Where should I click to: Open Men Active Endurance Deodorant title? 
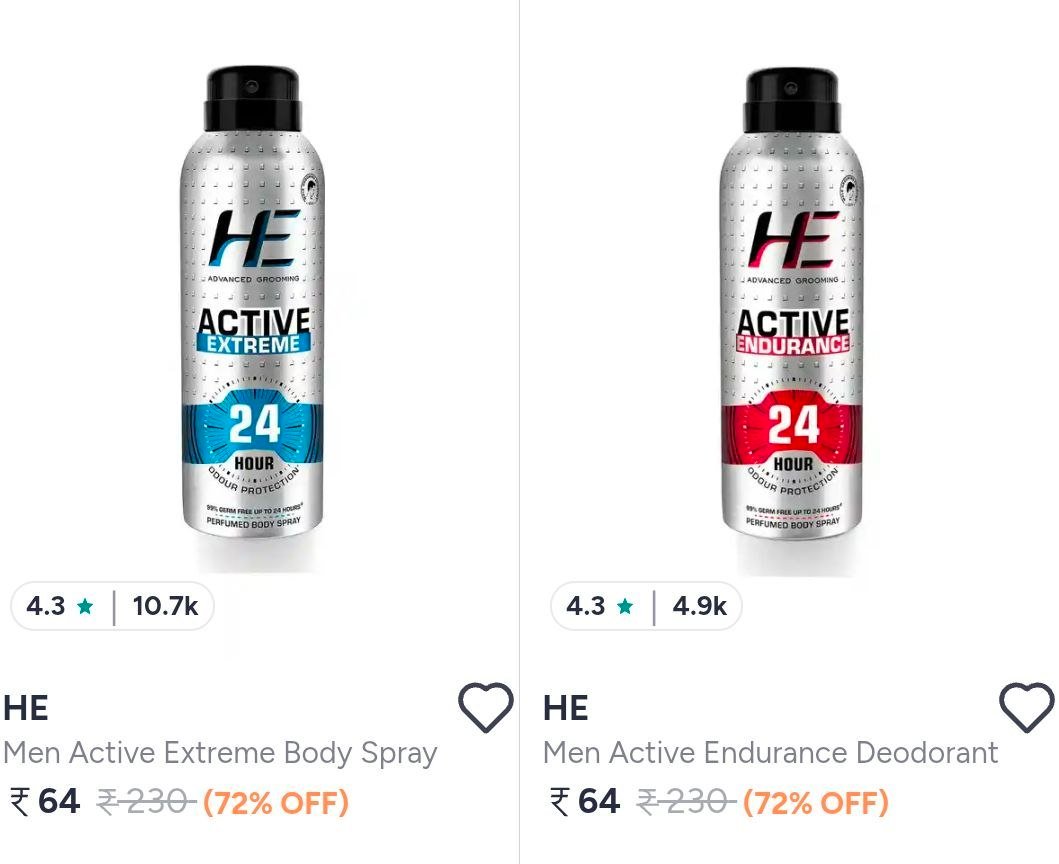[x=771, y=753]
